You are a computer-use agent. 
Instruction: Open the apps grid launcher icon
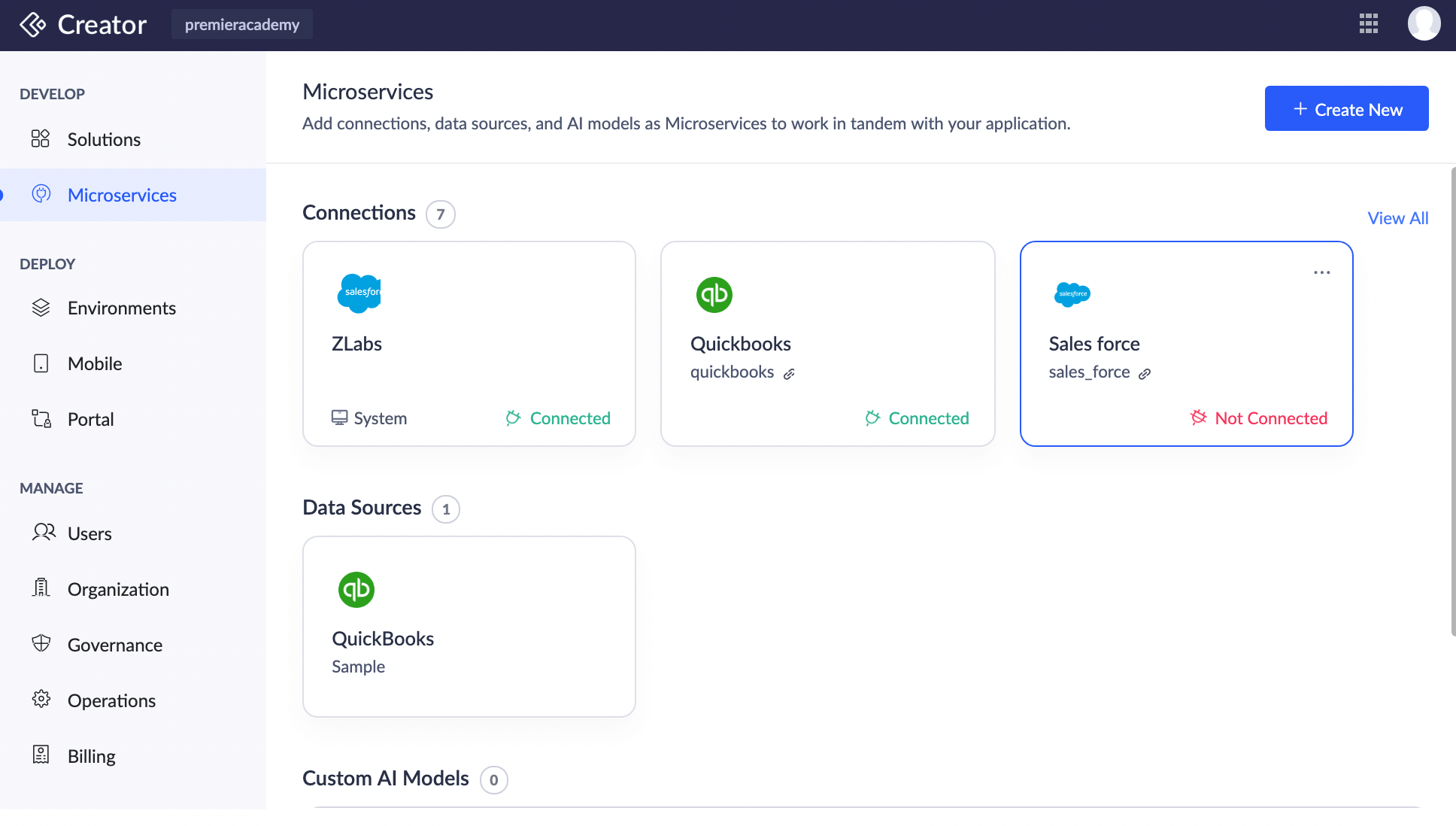click(x=1368, y=24)
